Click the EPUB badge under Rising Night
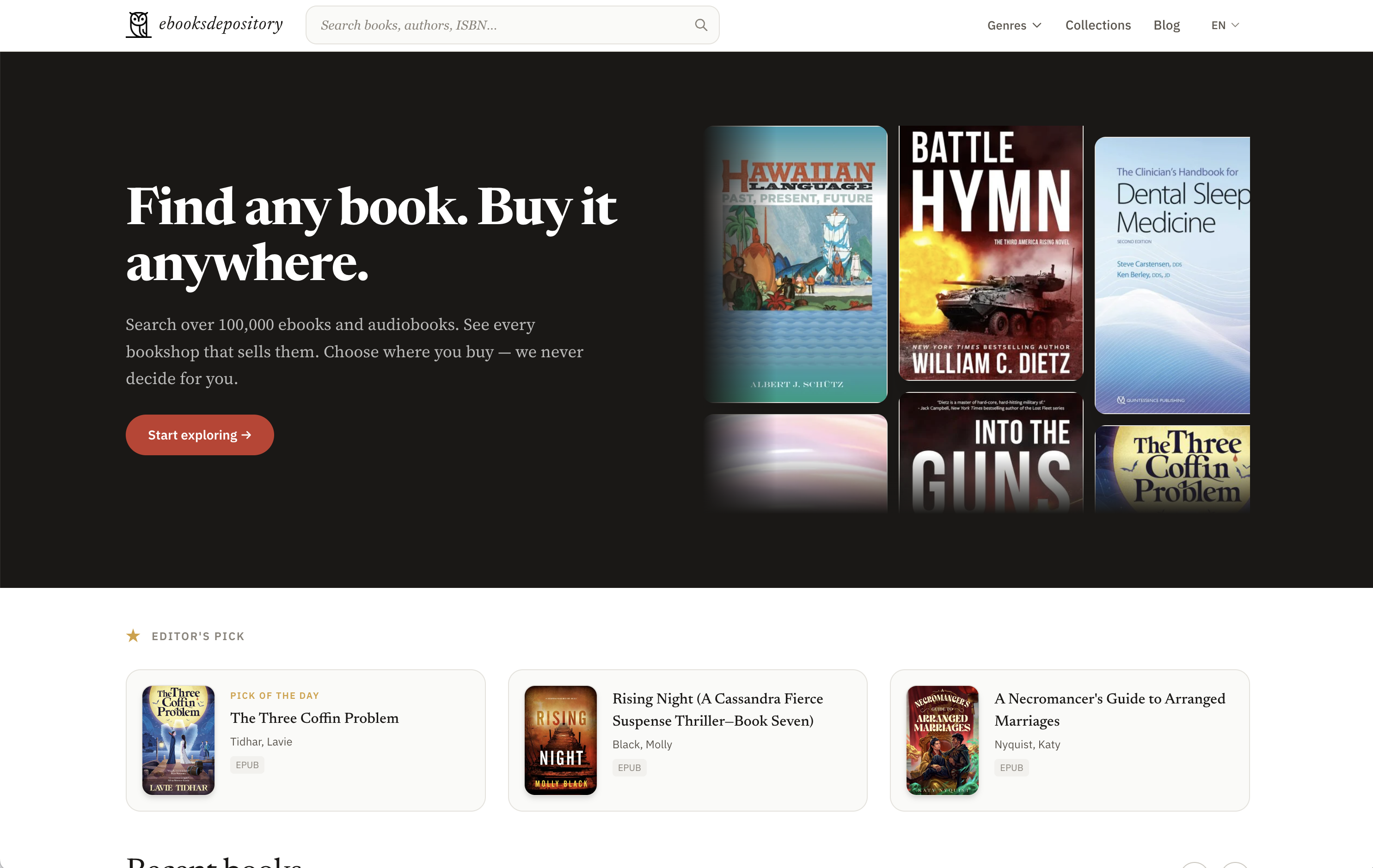1373x868 pixels. [629, 768]
